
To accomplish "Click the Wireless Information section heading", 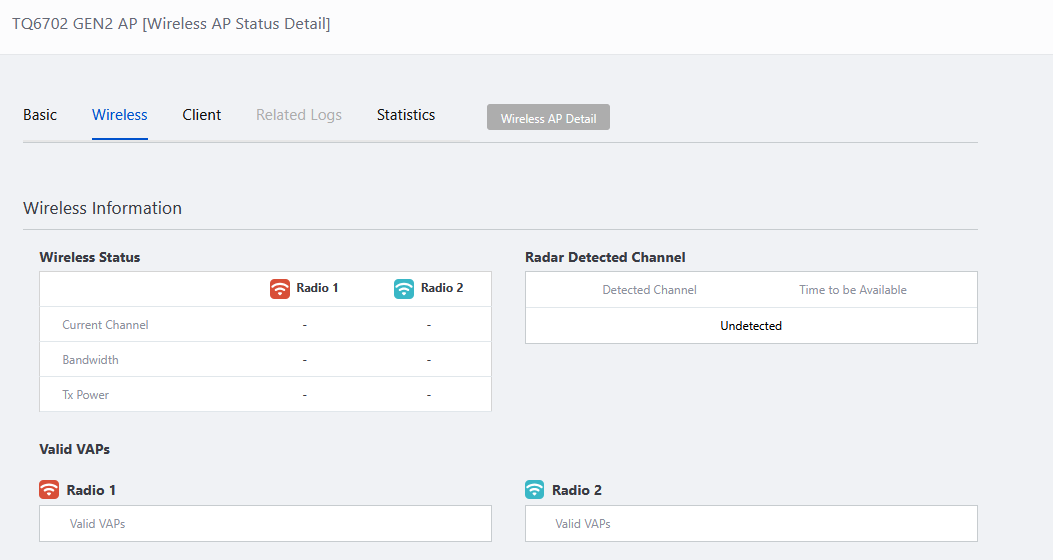I will (103, 208).
